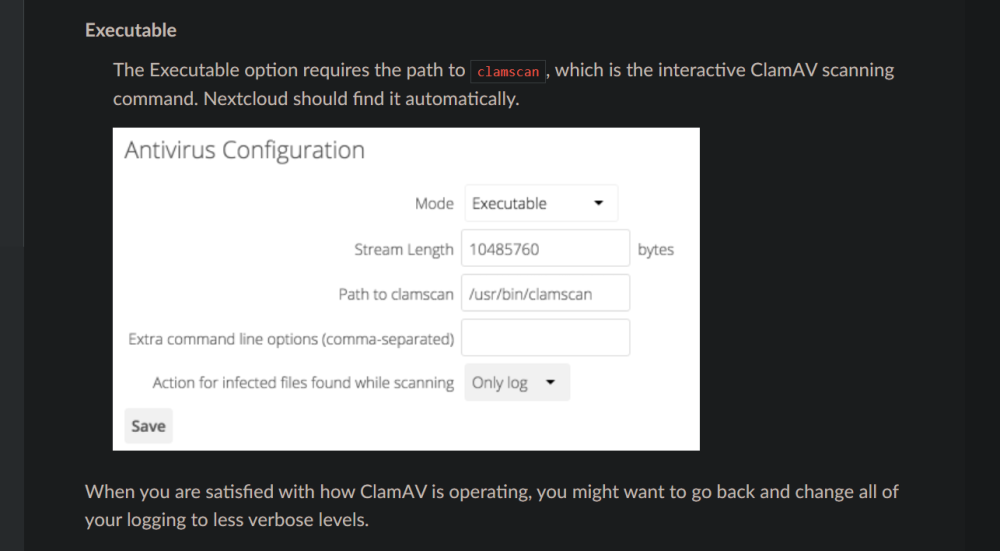Click the bytes unit label
Screen dimensions: 1000x551
pos(656,249)
